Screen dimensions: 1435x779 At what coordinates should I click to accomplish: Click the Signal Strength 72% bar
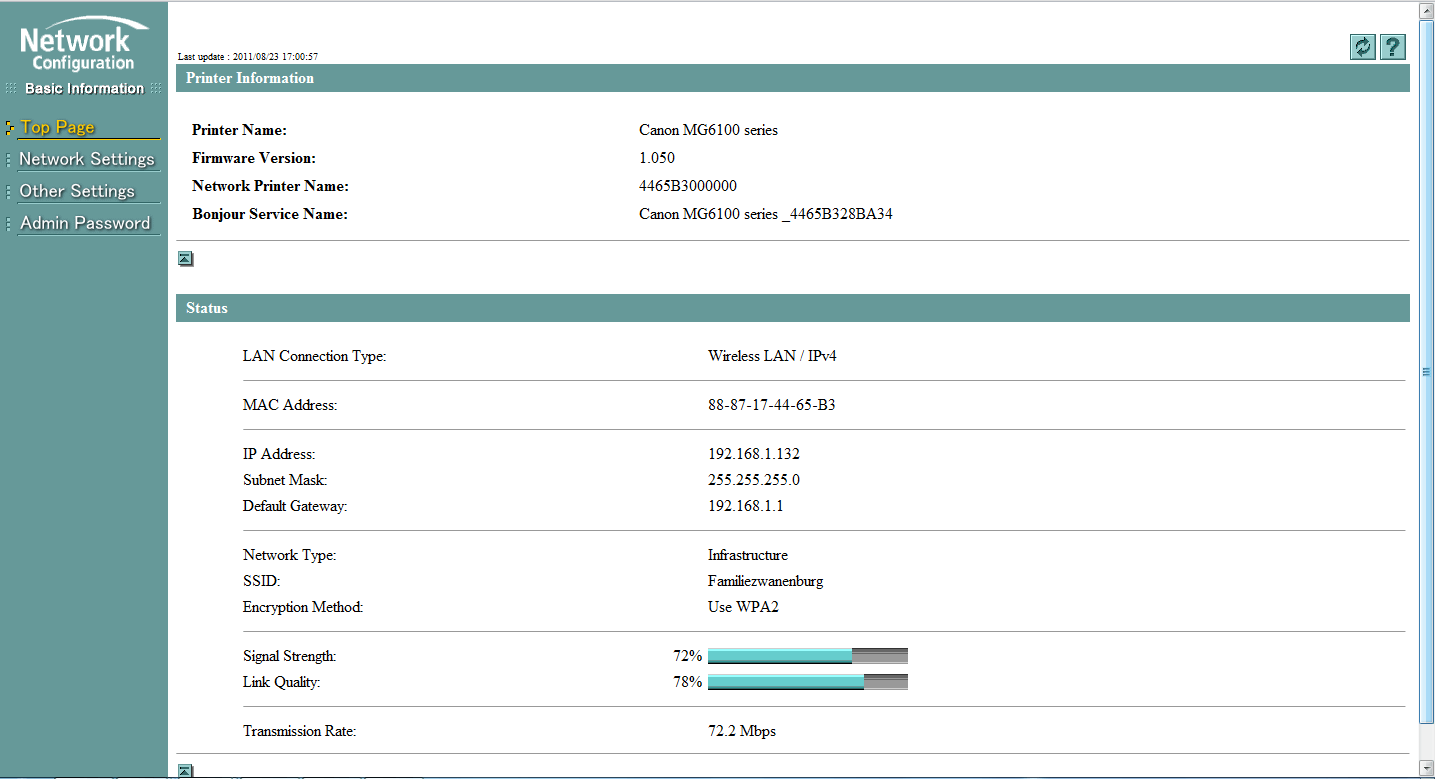coord(808,656)
